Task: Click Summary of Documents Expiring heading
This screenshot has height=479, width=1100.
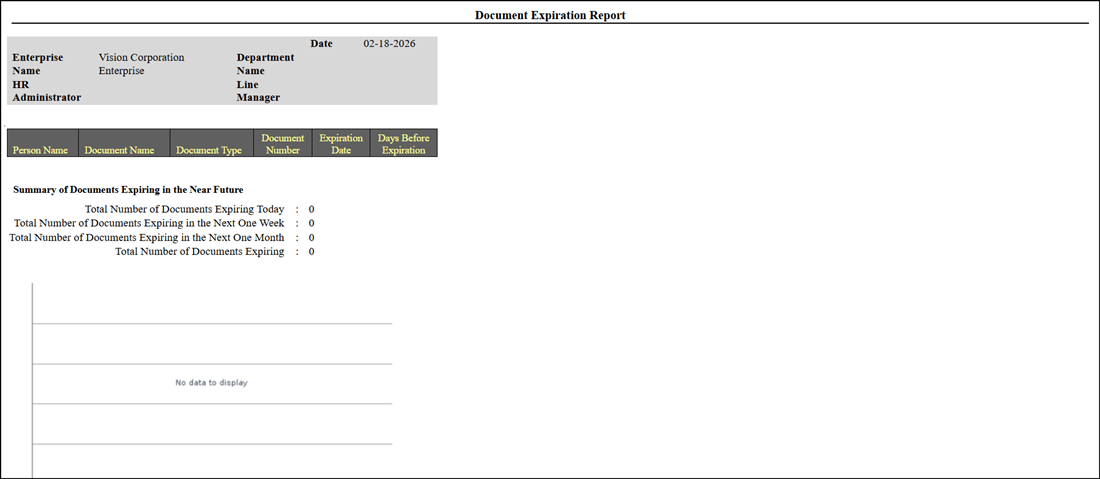Action: pos(128,189)
